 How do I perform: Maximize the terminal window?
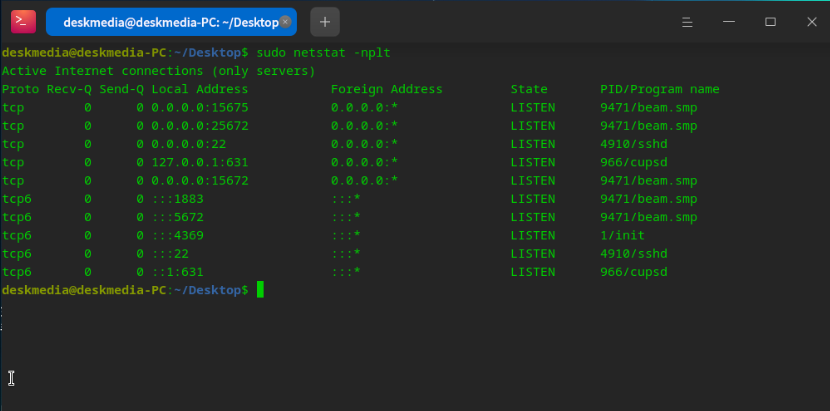(770, 22)
